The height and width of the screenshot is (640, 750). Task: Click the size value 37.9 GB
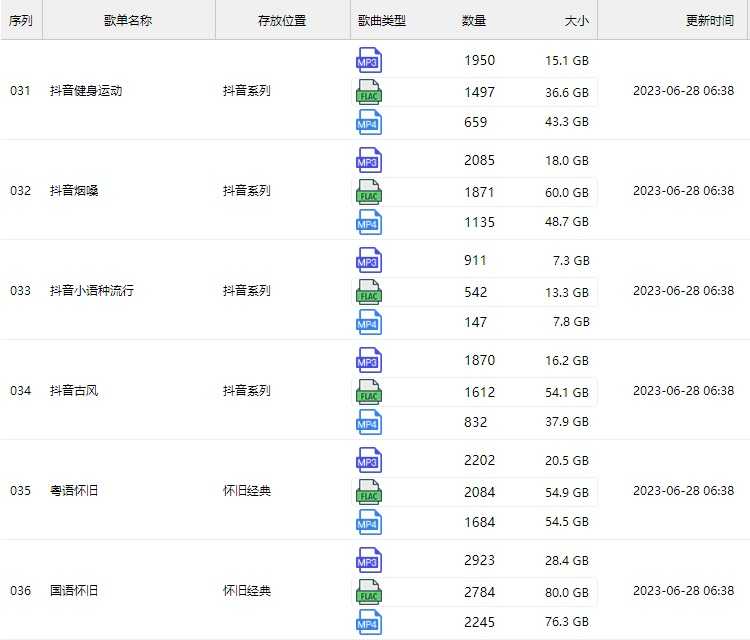pos(567,422)
